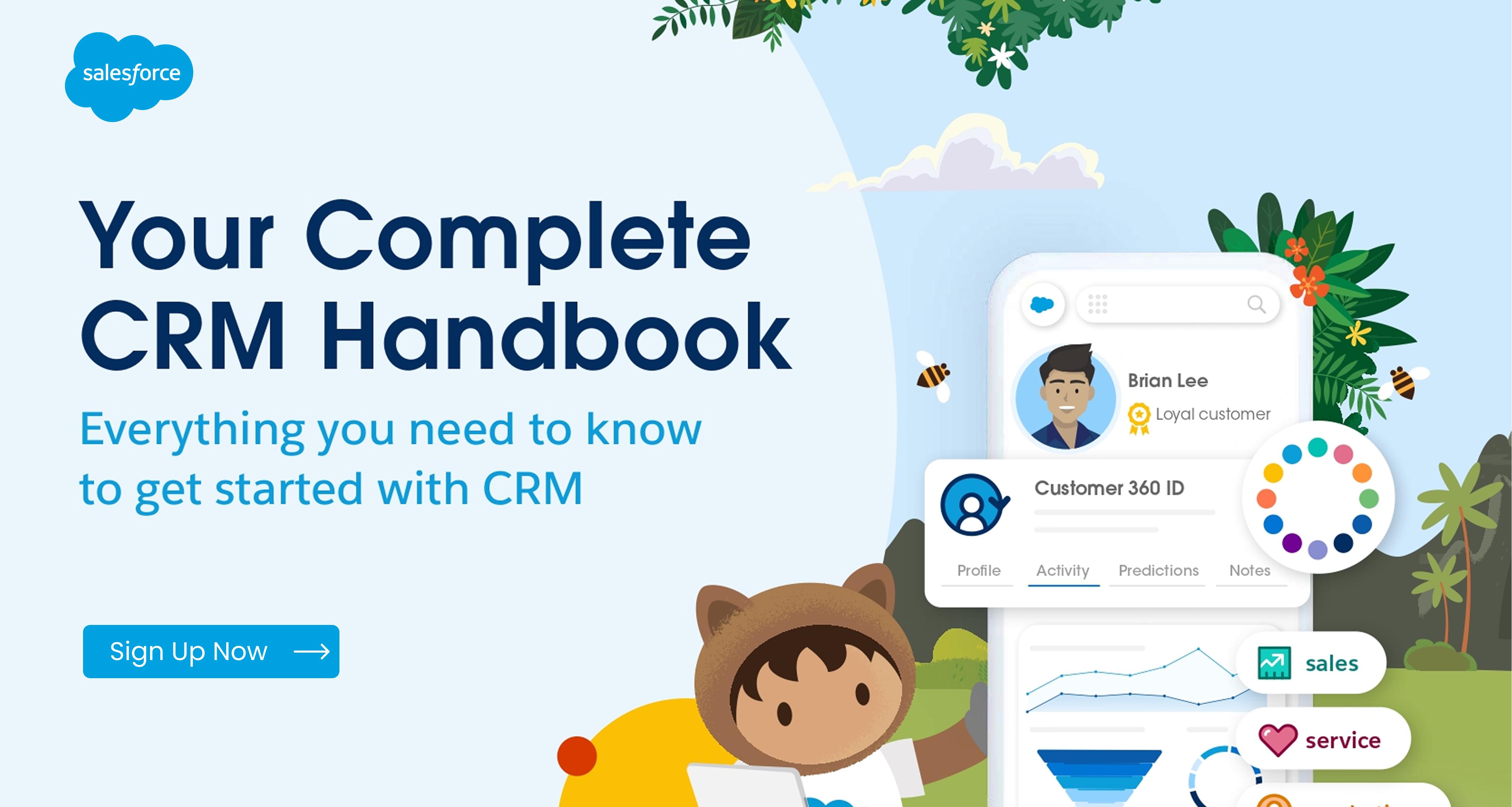The image size is (1512, 807).
Task: Click the Salesforce cloud logo
Action: coord(129,76)
